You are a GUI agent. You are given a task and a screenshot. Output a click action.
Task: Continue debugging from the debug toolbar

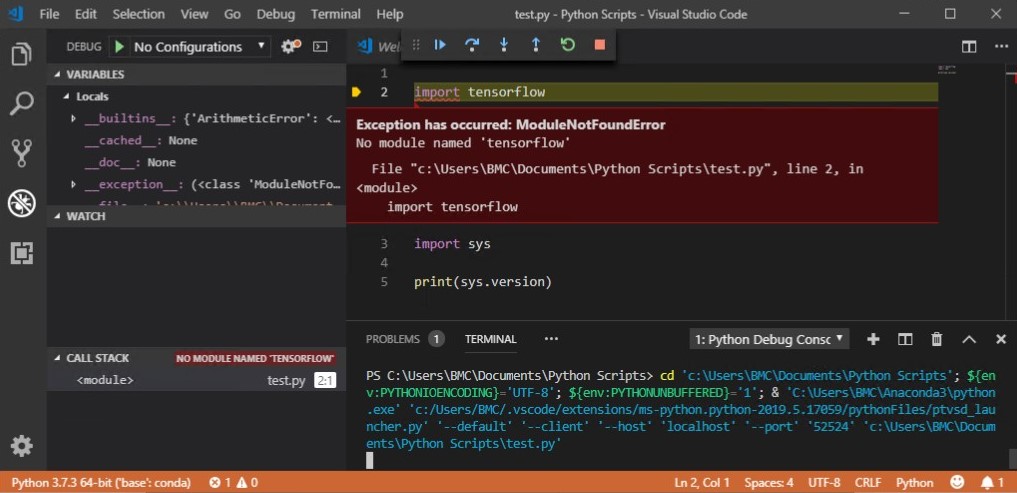click(x=440, y=45)
